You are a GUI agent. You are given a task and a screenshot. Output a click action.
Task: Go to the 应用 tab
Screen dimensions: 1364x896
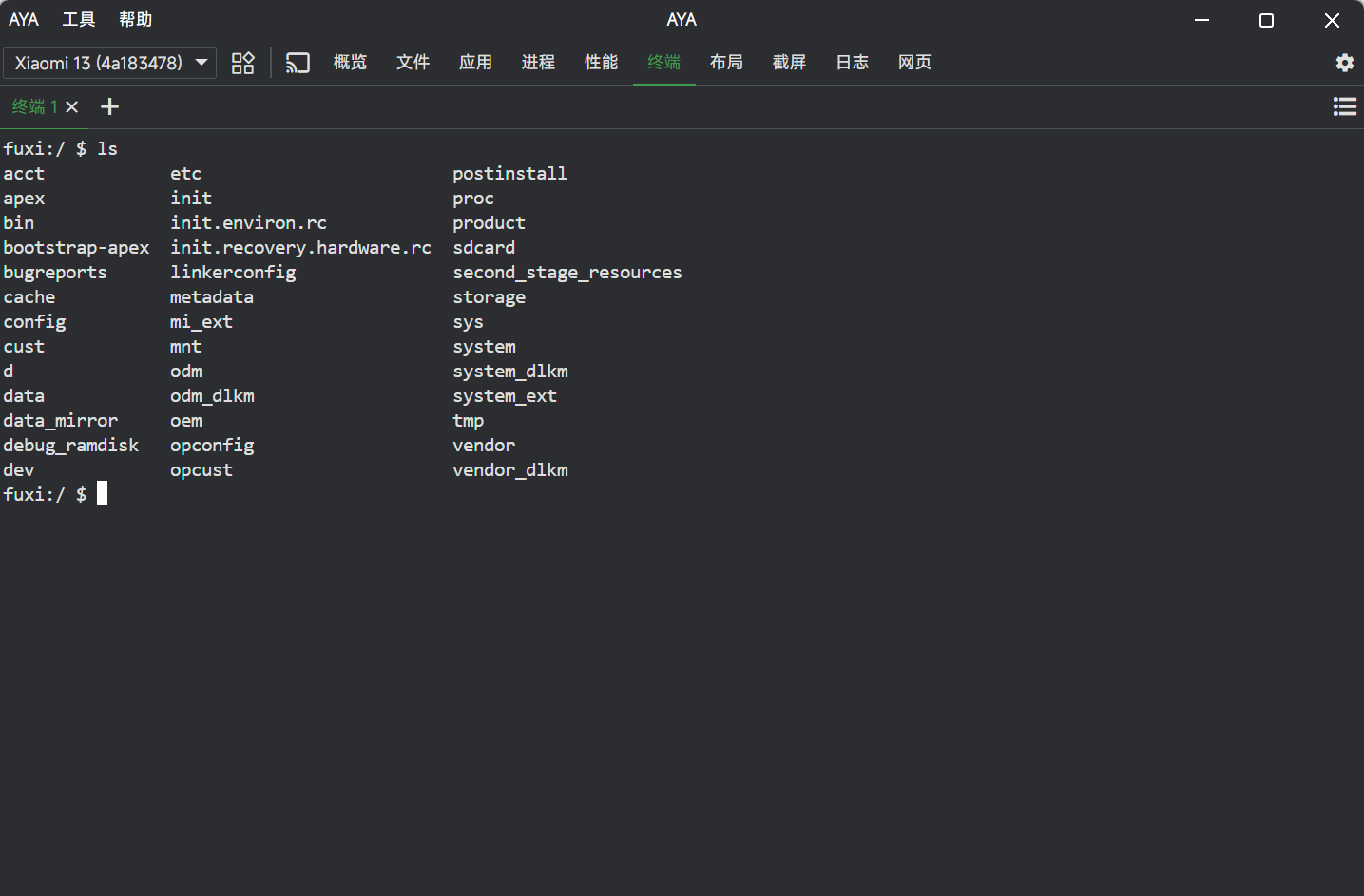475,63
